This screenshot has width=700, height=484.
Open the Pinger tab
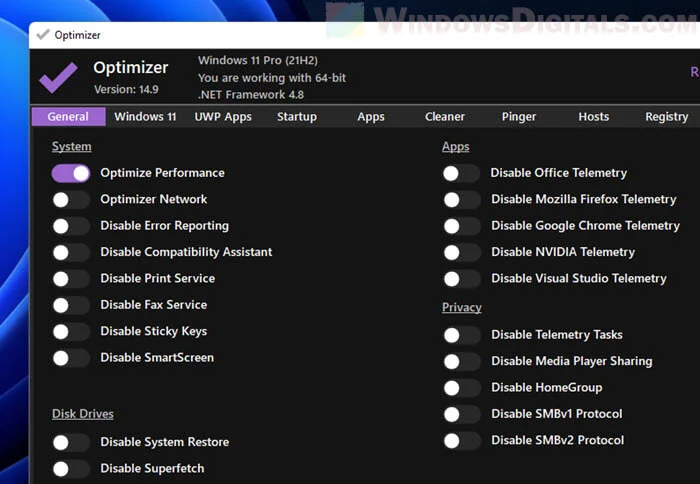(x=519, y=117)
